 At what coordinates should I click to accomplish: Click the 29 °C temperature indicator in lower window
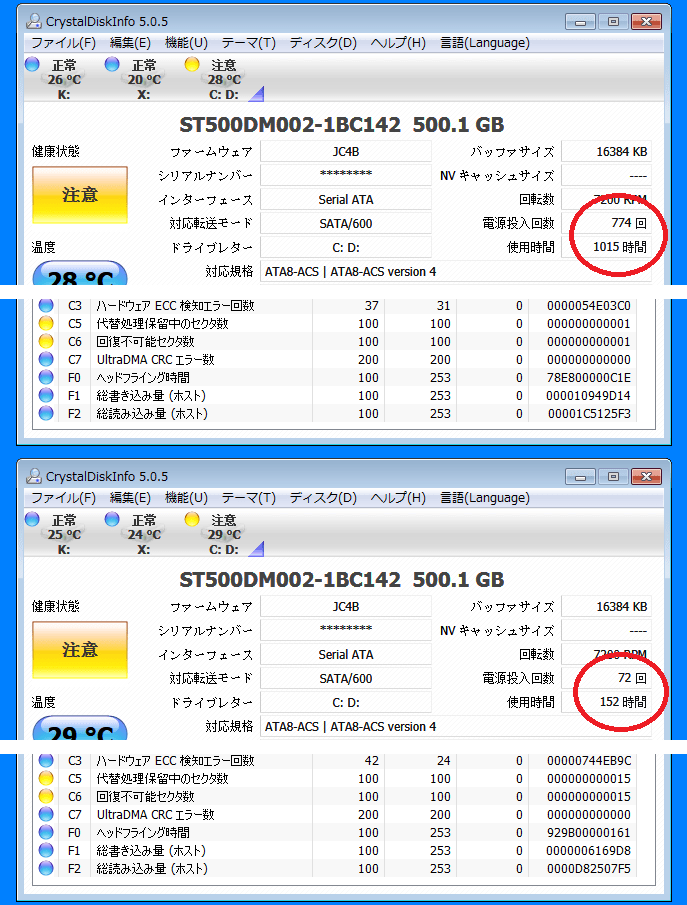pos(80,728)
